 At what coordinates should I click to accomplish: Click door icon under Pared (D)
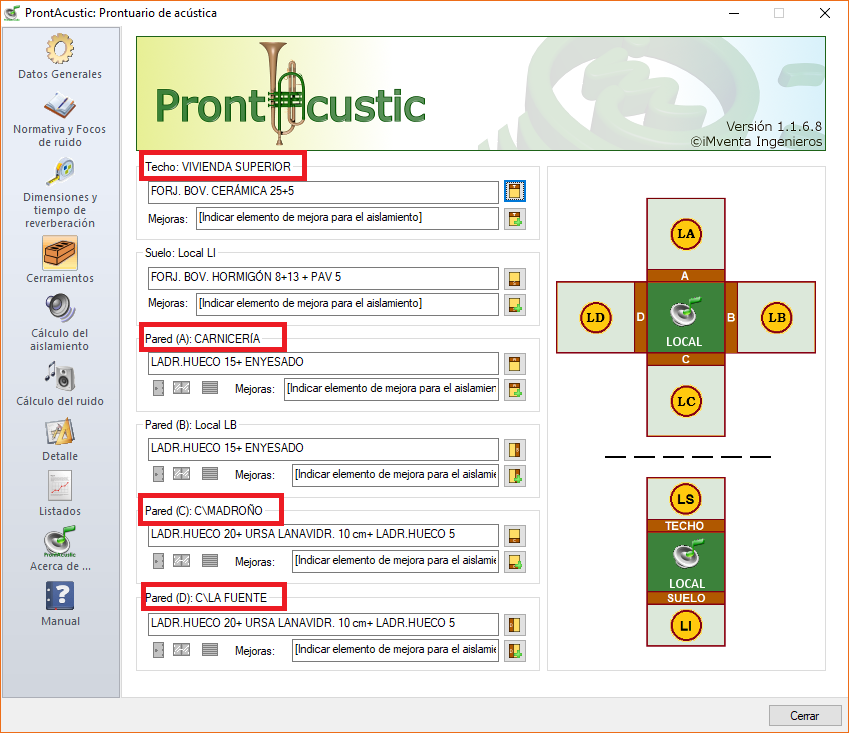pos(158,649)
